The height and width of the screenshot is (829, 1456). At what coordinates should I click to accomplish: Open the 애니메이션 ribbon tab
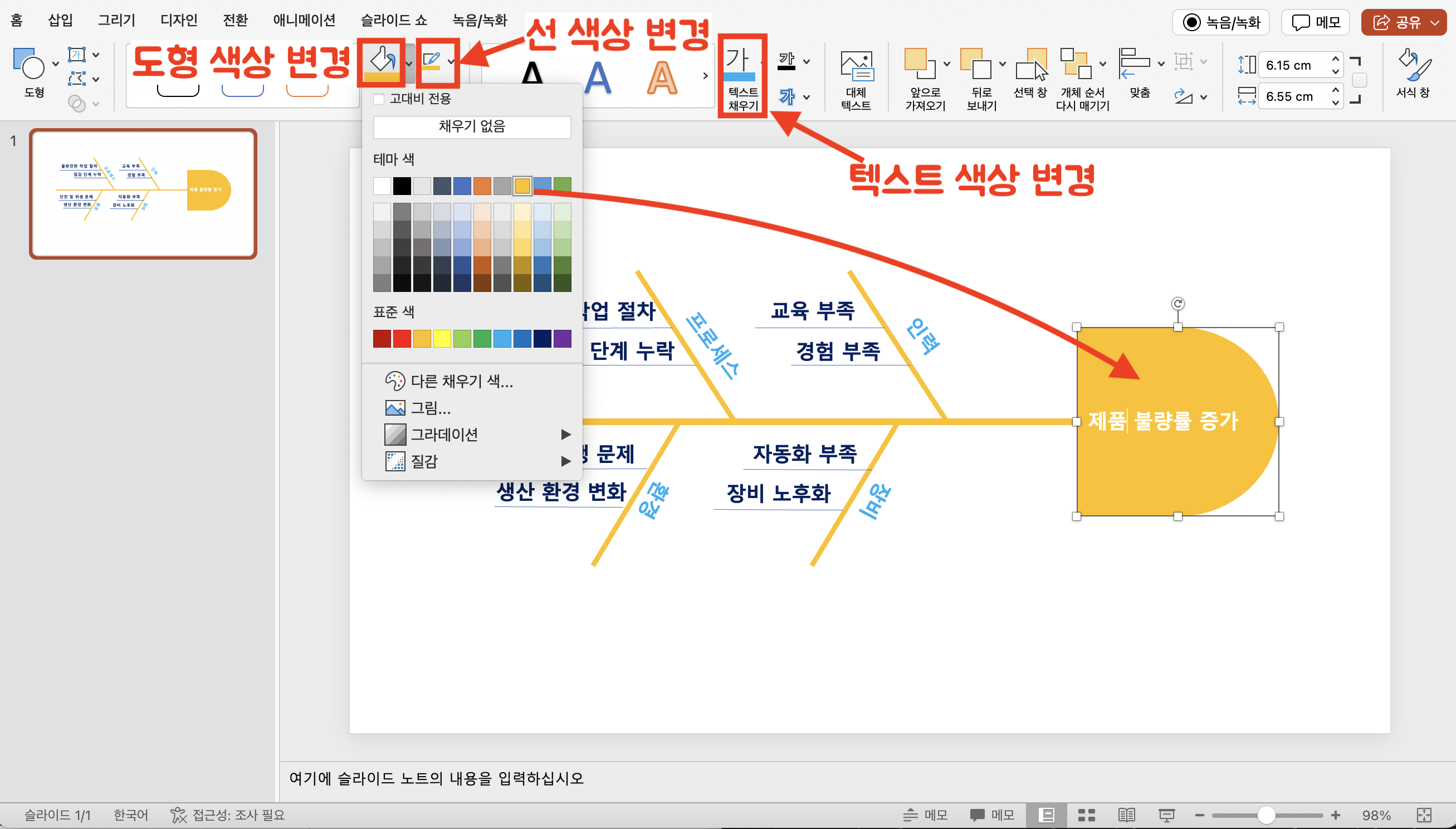[304, 21]
